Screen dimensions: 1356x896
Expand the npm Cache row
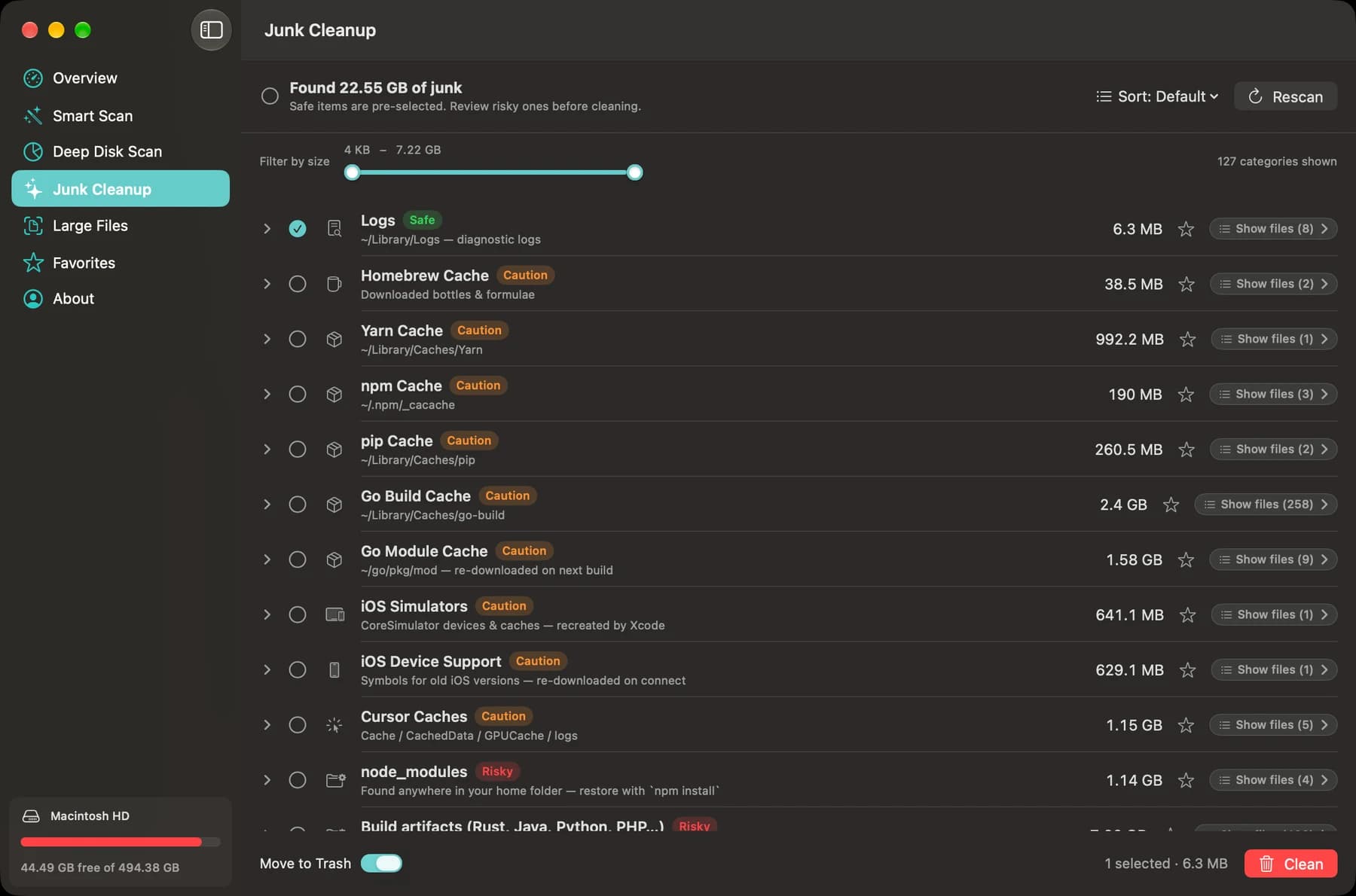[267, 394]
